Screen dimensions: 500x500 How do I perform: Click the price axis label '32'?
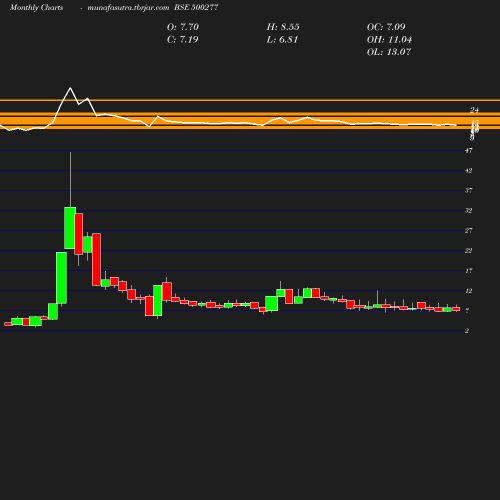coord(469,211)
